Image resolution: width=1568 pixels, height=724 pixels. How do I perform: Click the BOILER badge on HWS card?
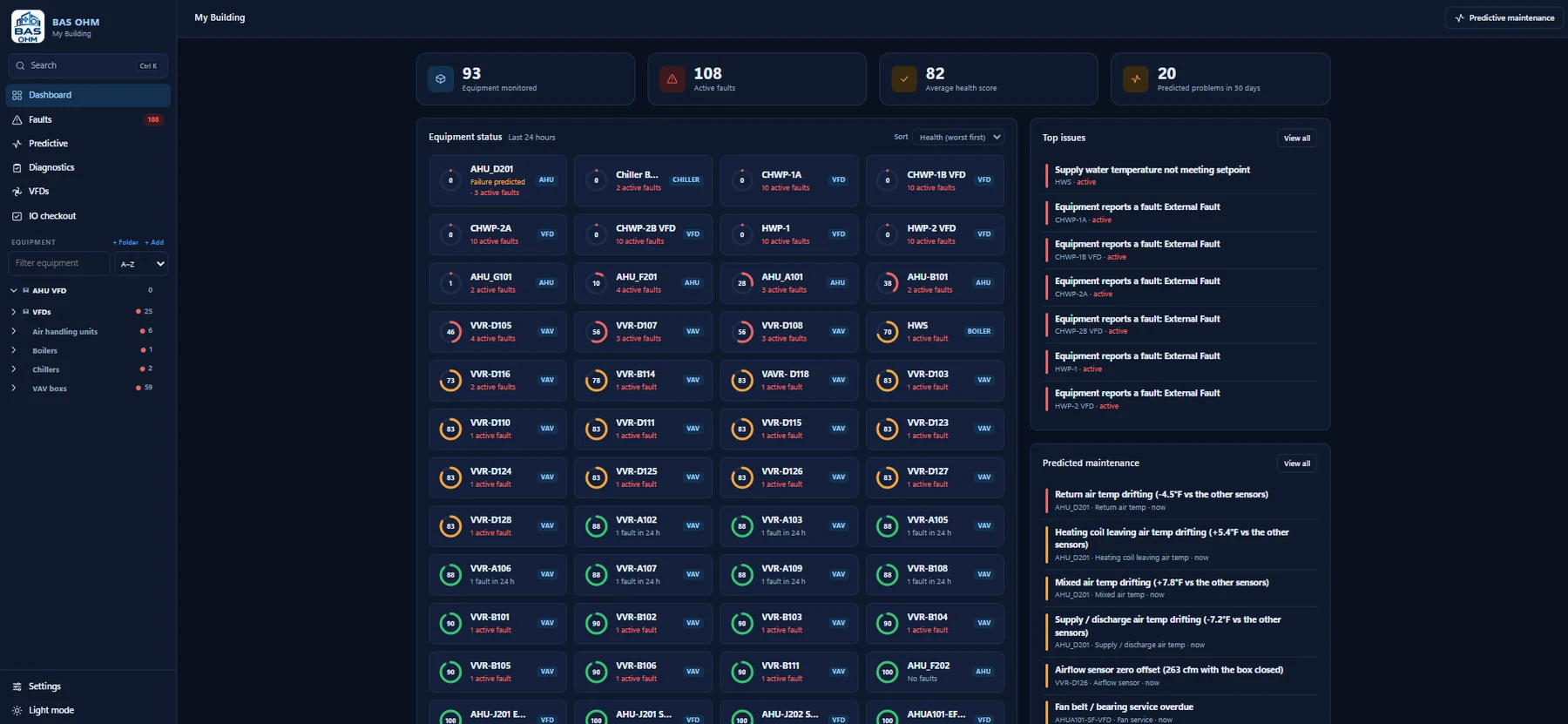[x=979, y=332]
